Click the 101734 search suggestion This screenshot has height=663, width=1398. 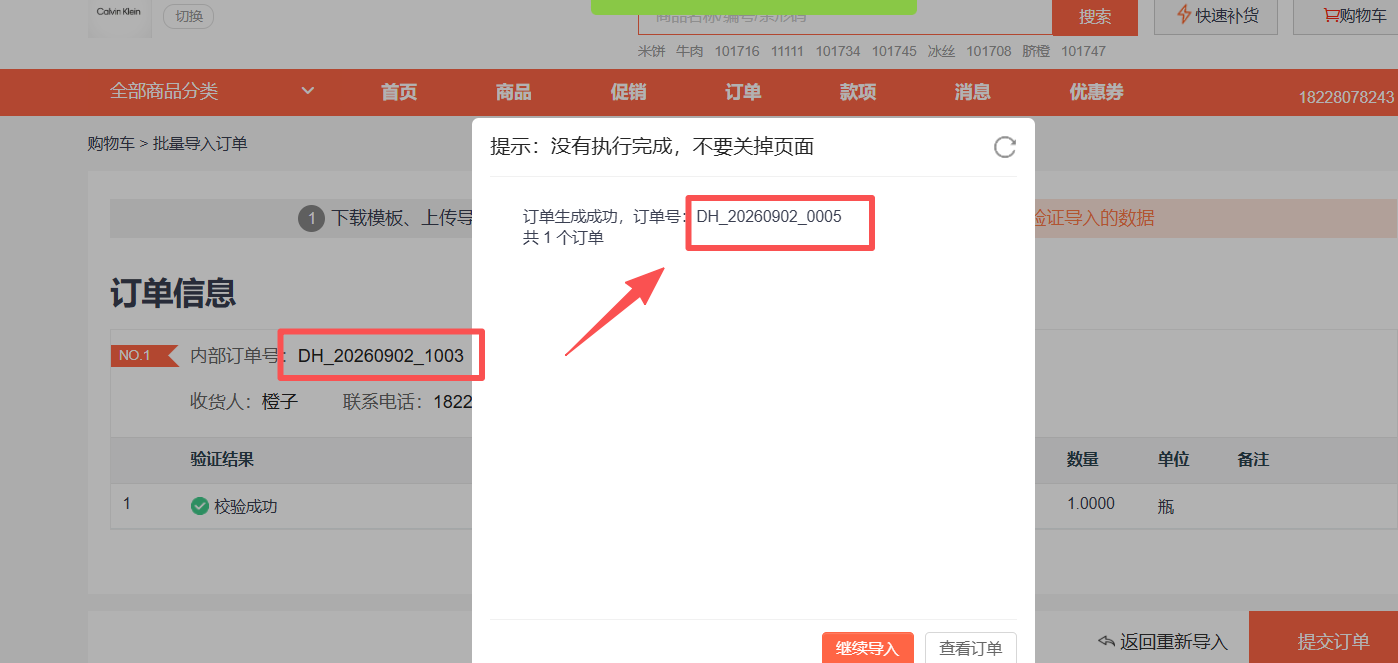pyautogui.click(x=838, y=51)
